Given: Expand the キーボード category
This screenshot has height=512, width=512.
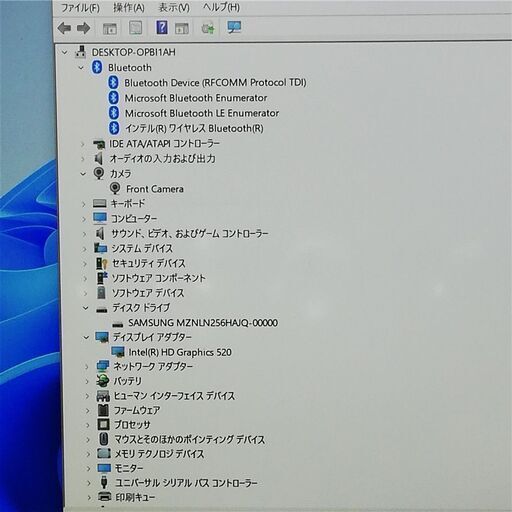Looking at the screenshot, I should pyautogui.click(x=84, y=204).
